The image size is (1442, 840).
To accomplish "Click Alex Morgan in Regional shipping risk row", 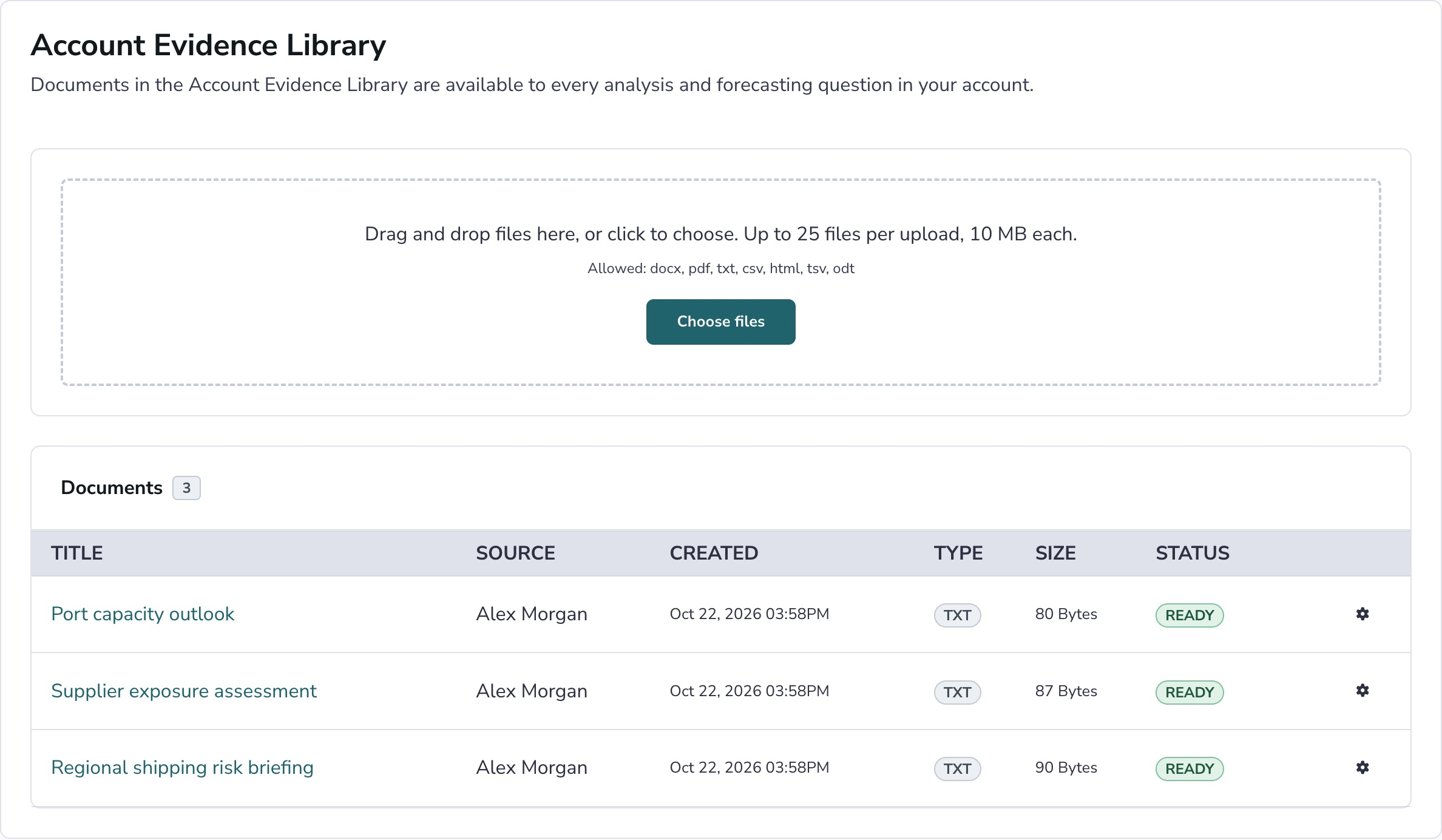I will [x=532, y=767].
